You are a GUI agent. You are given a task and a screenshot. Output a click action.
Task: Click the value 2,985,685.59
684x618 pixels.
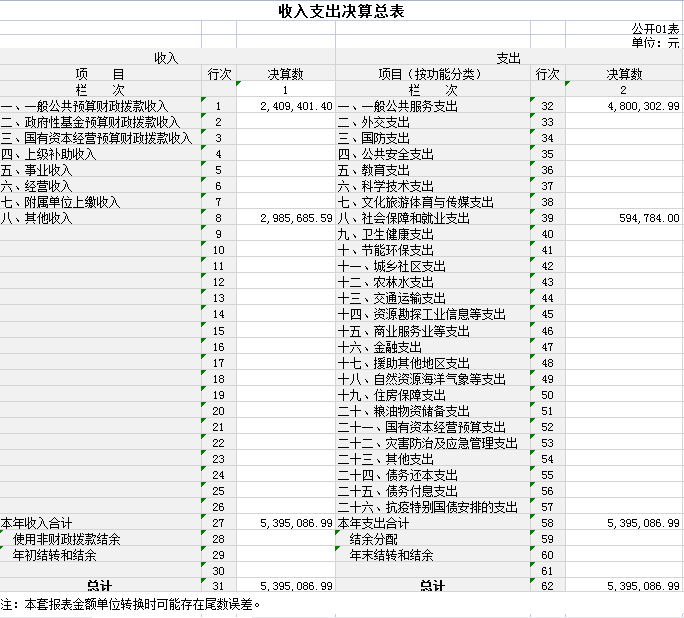(296, 218)
